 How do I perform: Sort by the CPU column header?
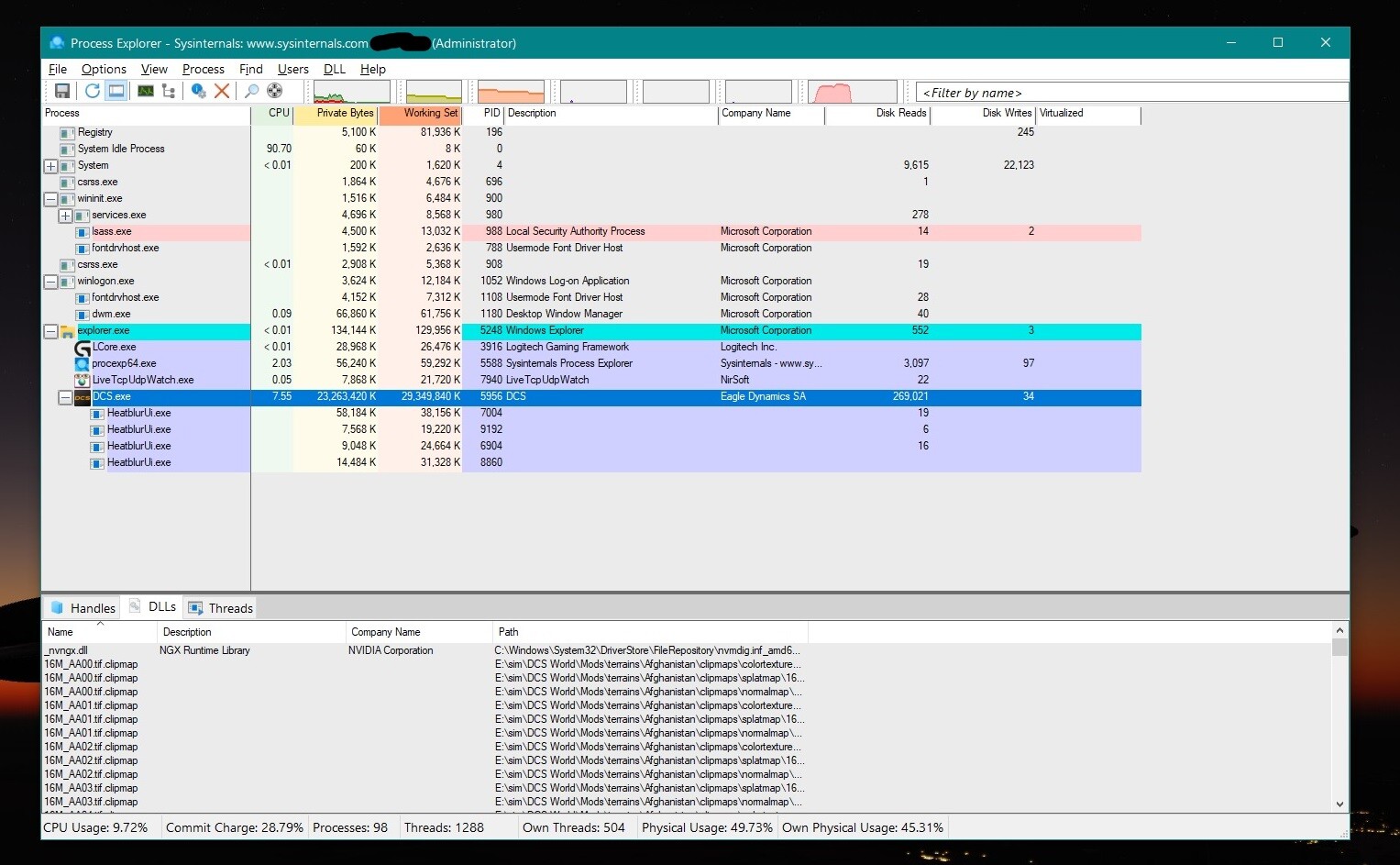tap(272, 114)
